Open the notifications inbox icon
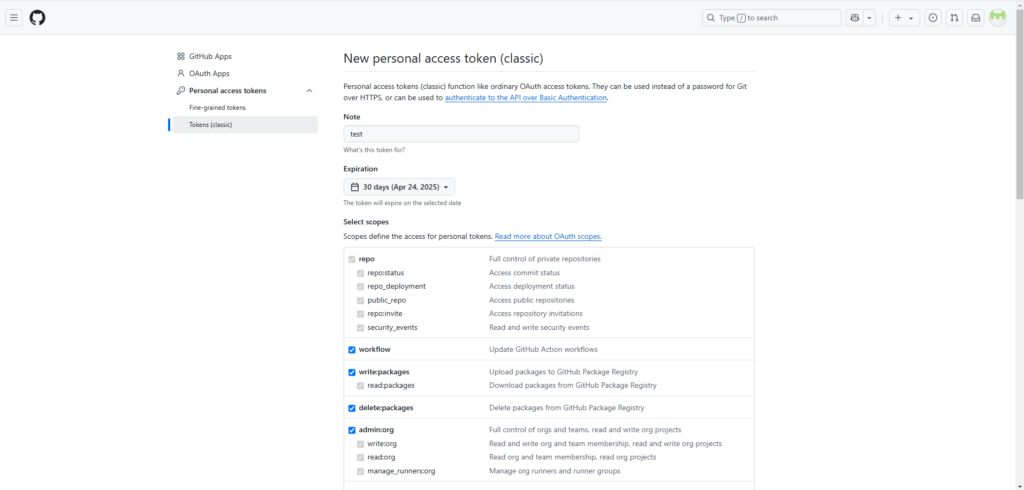This screenshot has height=490, width=1024. pyautogui.click(x=975, y=18)
